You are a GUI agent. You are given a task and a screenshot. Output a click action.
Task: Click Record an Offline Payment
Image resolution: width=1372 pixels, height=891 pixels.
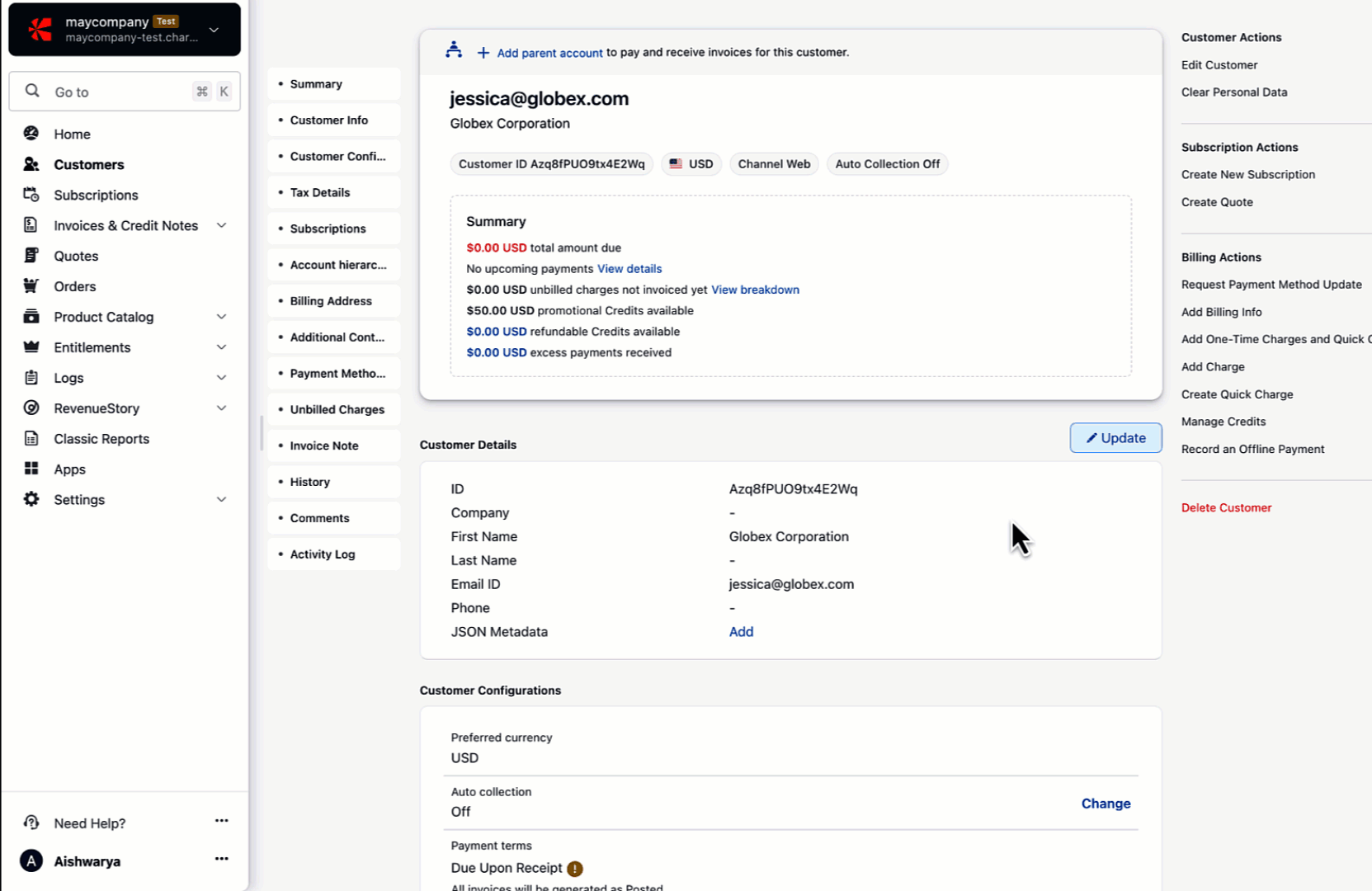1252,450
